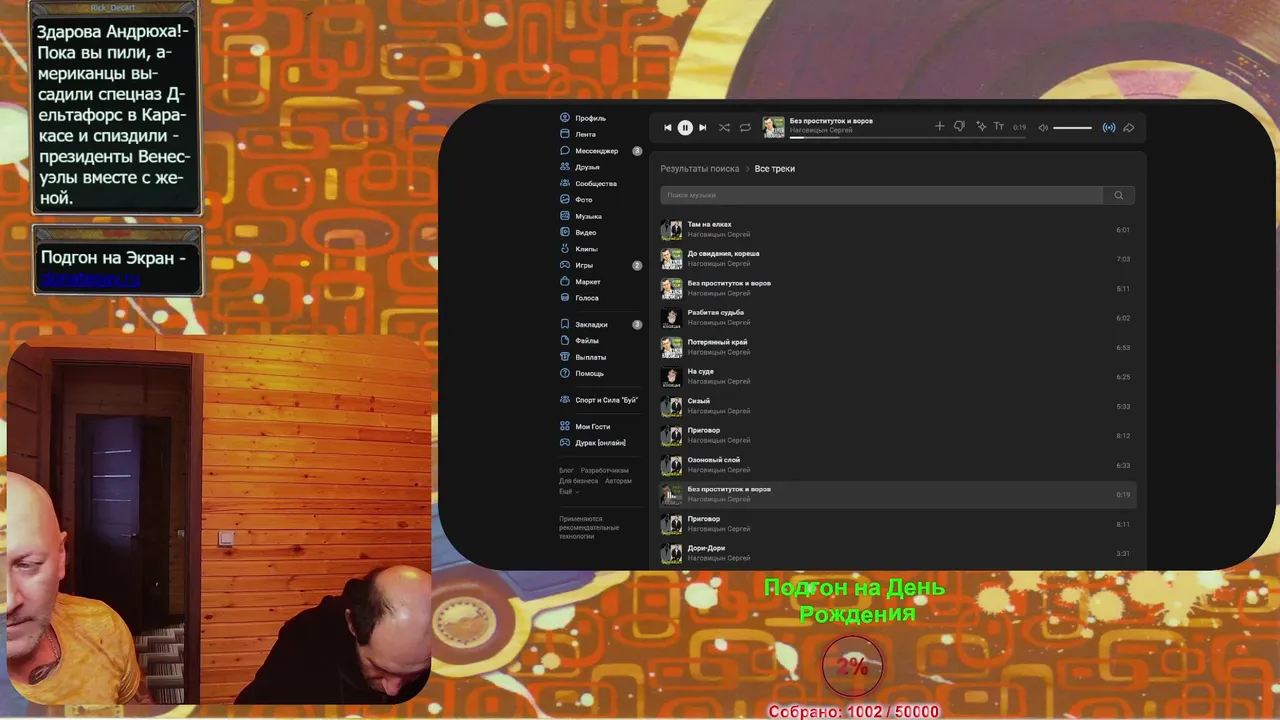Open the Голоса coins icon

tap(565, 298)
